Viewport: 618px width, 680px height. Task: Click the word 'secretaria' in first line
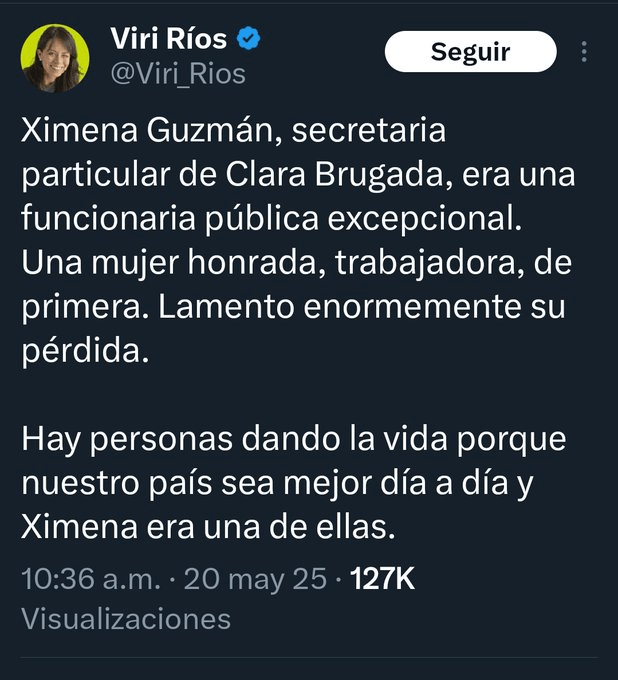click(x=369, y=131)
